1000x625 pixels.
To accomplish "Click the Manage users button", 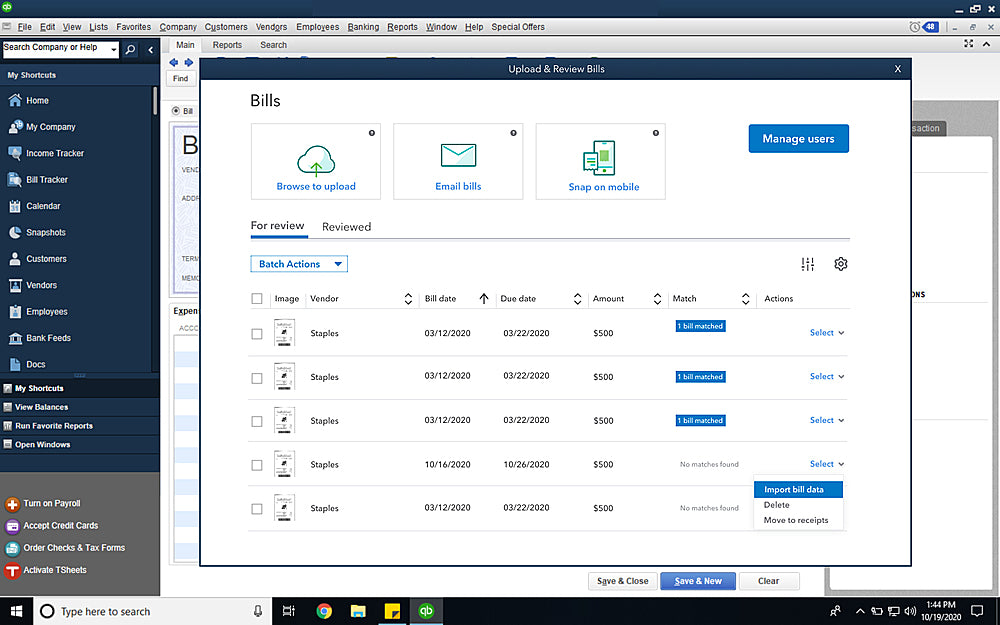I will point(798,139).
